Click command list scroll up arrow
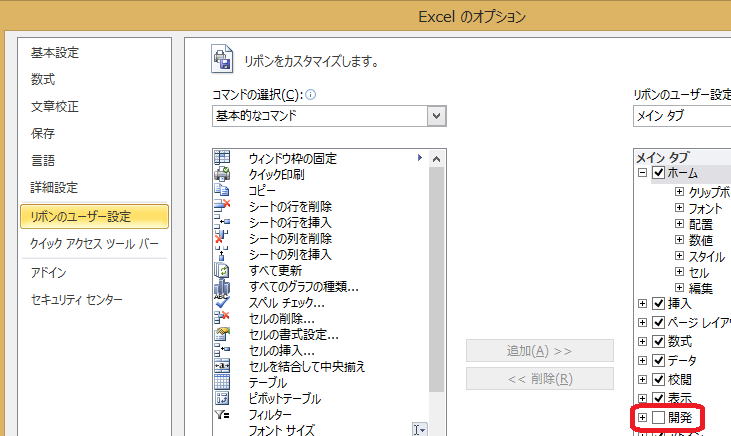Image resolution: width=731 pixels, height=436 pixels. tap(436, 159)
